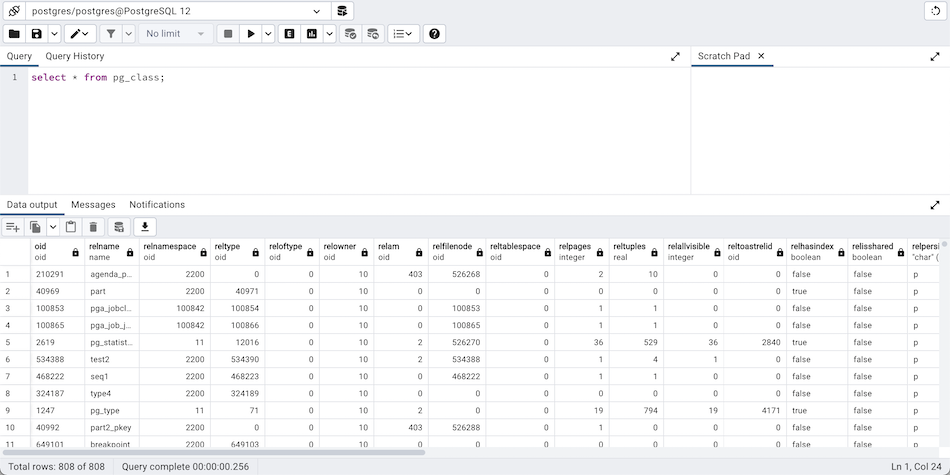Expand the Explain options arrow
This screenshot has height=475, width=950.
329,34
